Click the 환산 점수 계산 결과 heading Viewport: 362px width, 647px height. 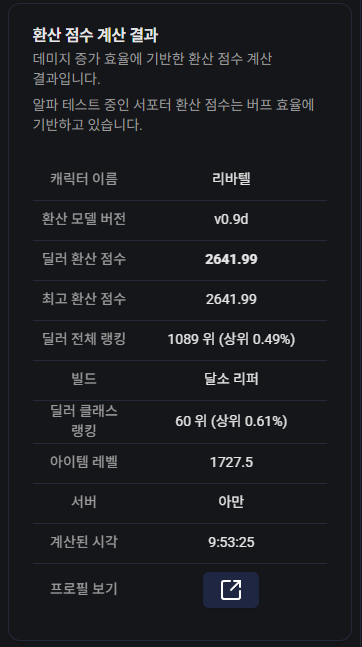tap(95, 35)
